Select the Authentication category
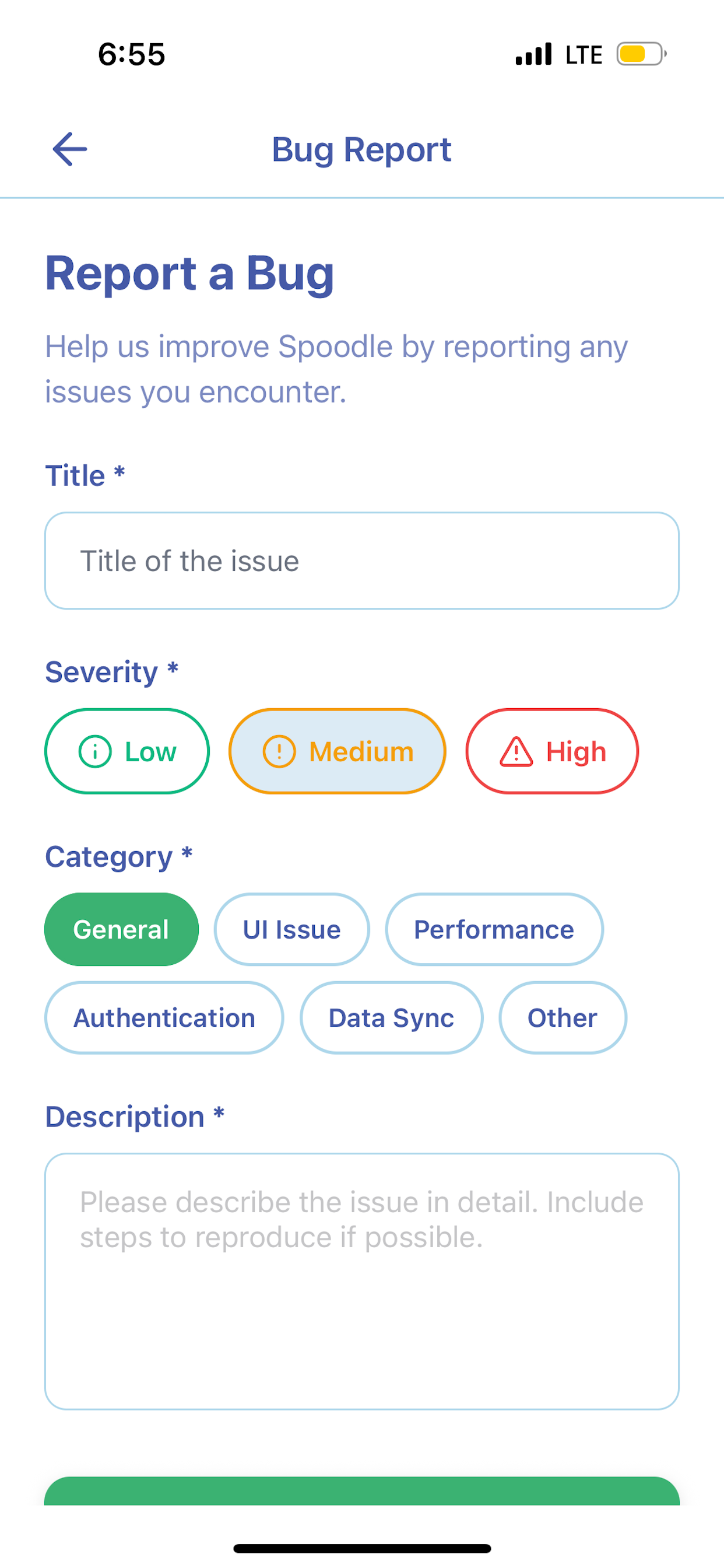Image resolution: width=724 pixels, height=1568 pixels. [x=164, y=1018]
